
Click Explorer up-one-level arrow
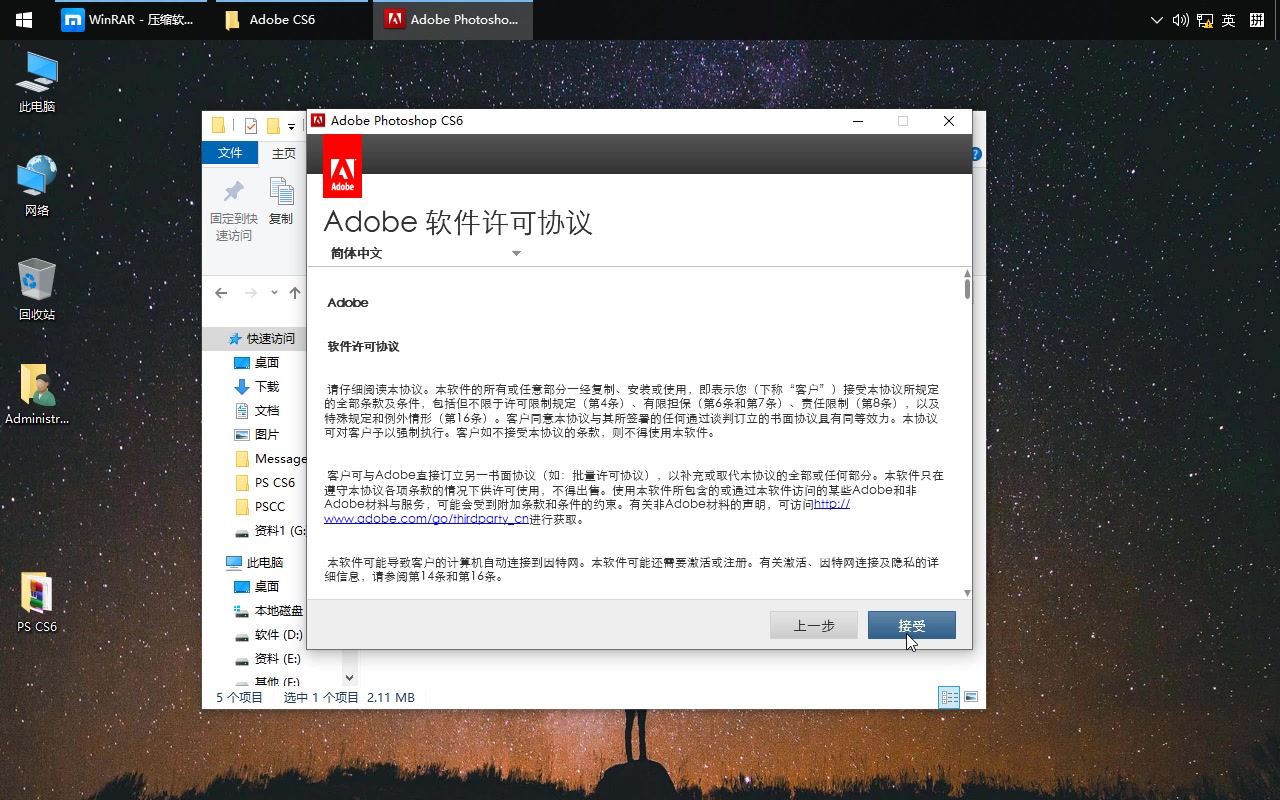[295, 293]
